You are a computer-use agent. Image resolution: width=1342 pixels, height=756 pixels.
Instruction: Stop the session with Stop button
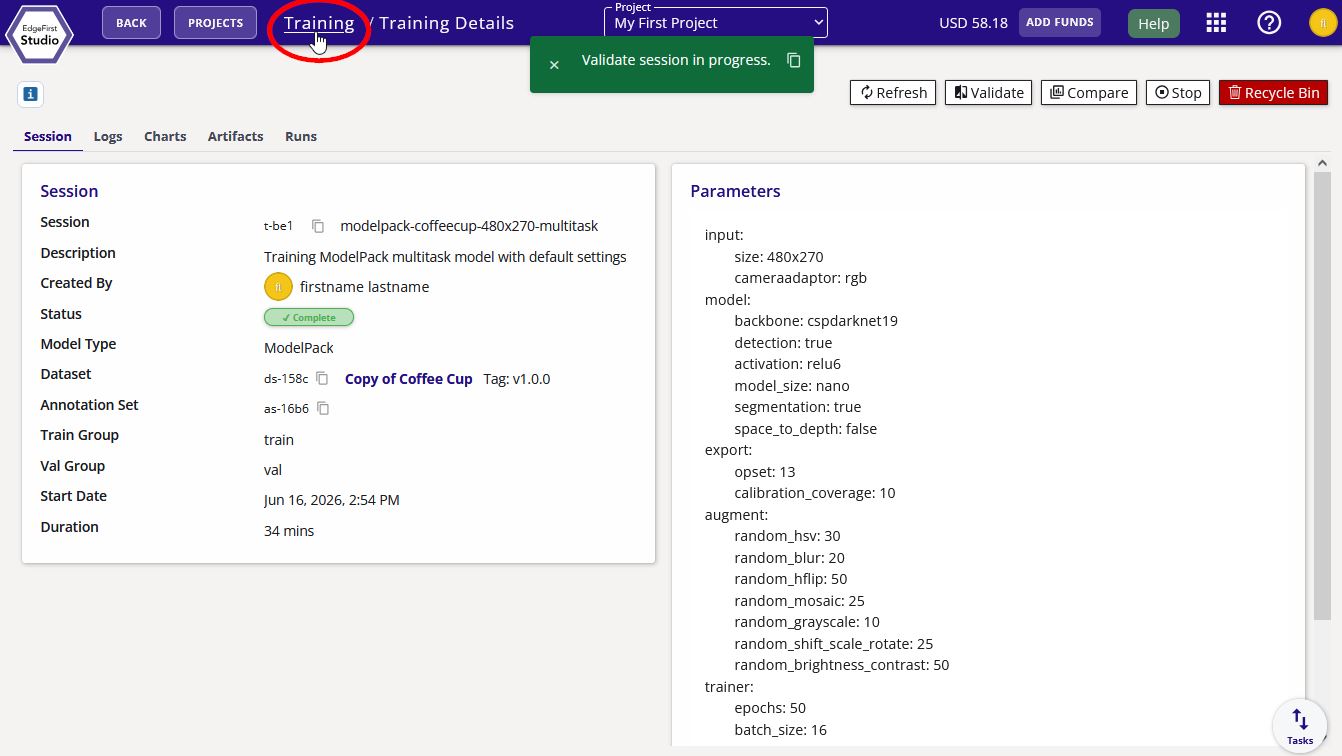point(1178,92)
